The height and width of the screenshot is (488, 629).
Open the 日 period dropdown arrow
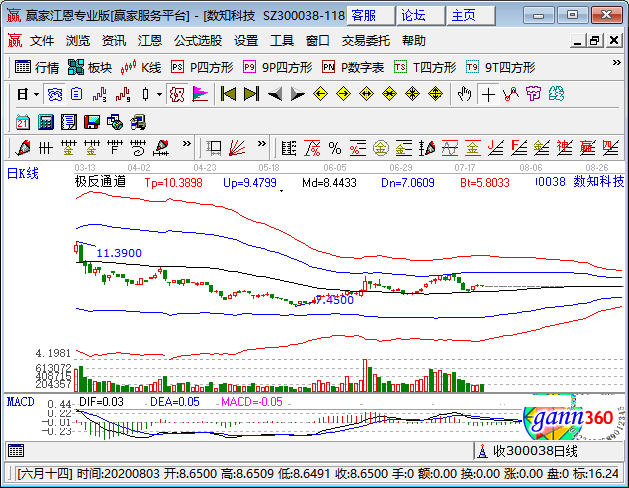tap(37, 95)
